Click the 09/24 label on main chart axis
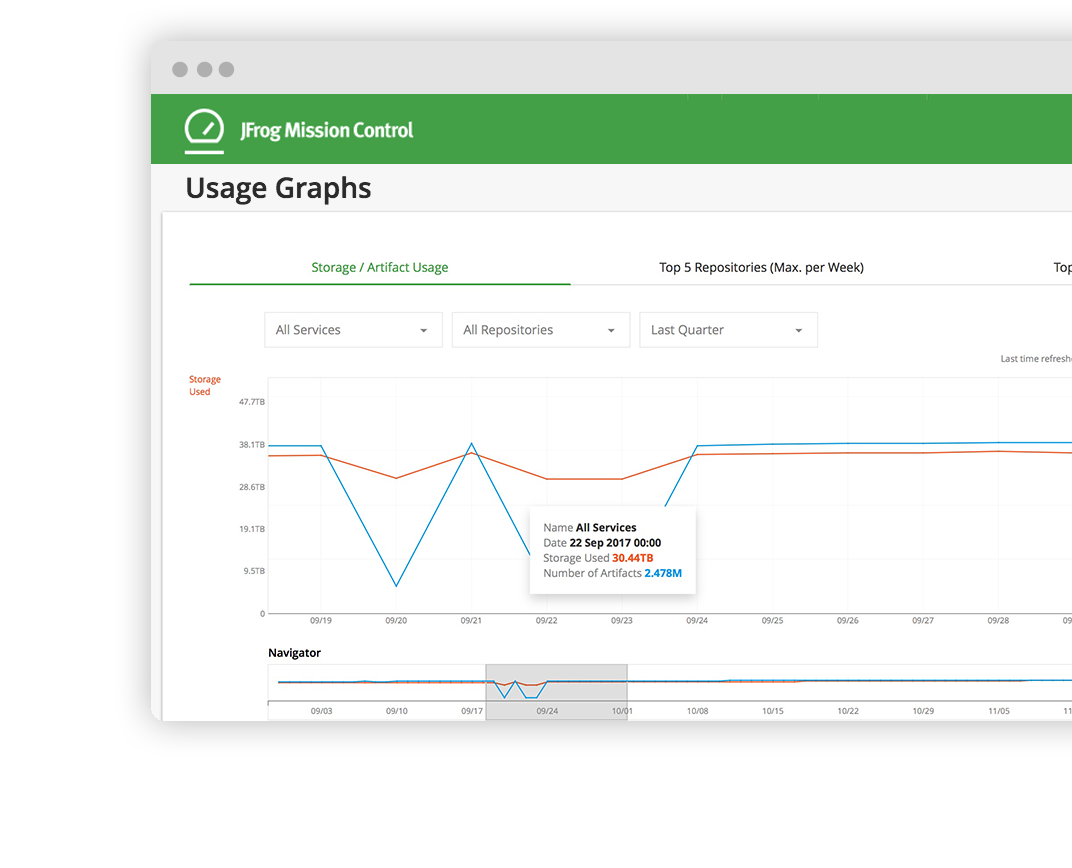Image resolution: width=1072 pixels, height=868 pixels. click(x=697, y=621)
